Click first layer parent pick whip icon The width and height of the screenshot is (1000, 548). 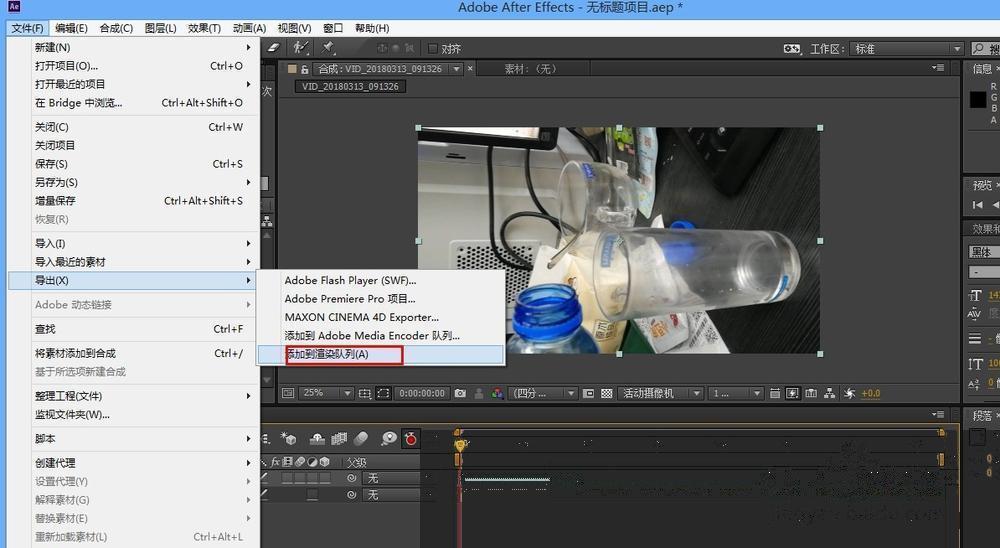pyautogui.click(x=351, y=478)
